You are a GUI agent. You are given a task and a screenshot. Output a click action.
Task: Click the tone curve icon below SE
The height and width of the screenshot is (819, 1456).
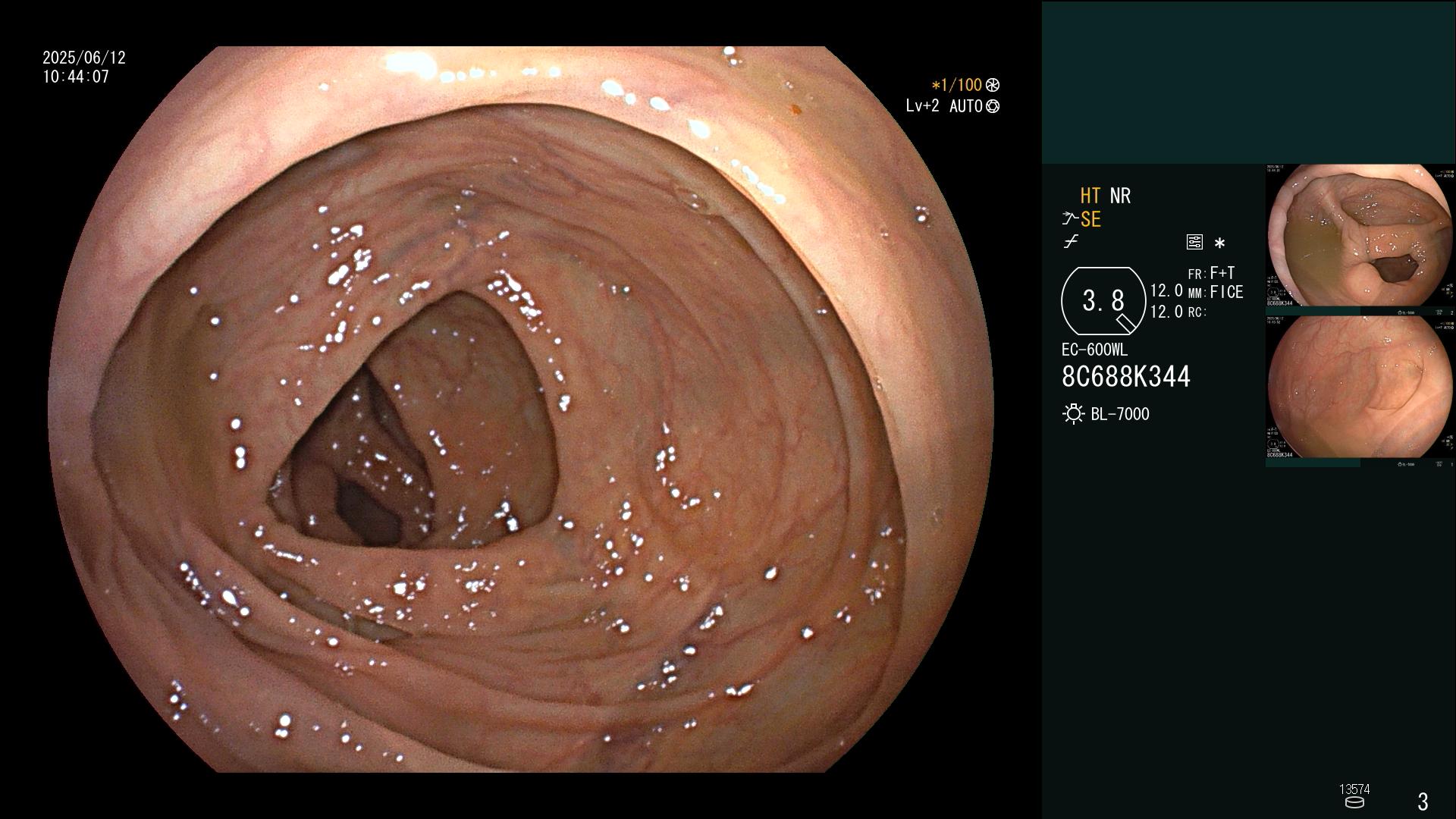point(1071,242)
